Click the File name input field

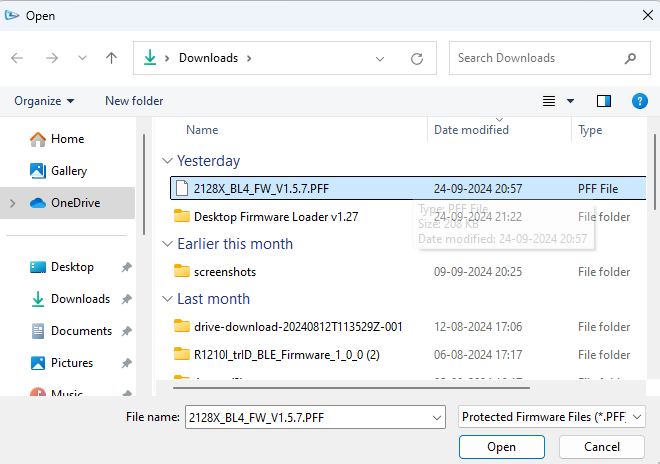click(x=315, y=417)
